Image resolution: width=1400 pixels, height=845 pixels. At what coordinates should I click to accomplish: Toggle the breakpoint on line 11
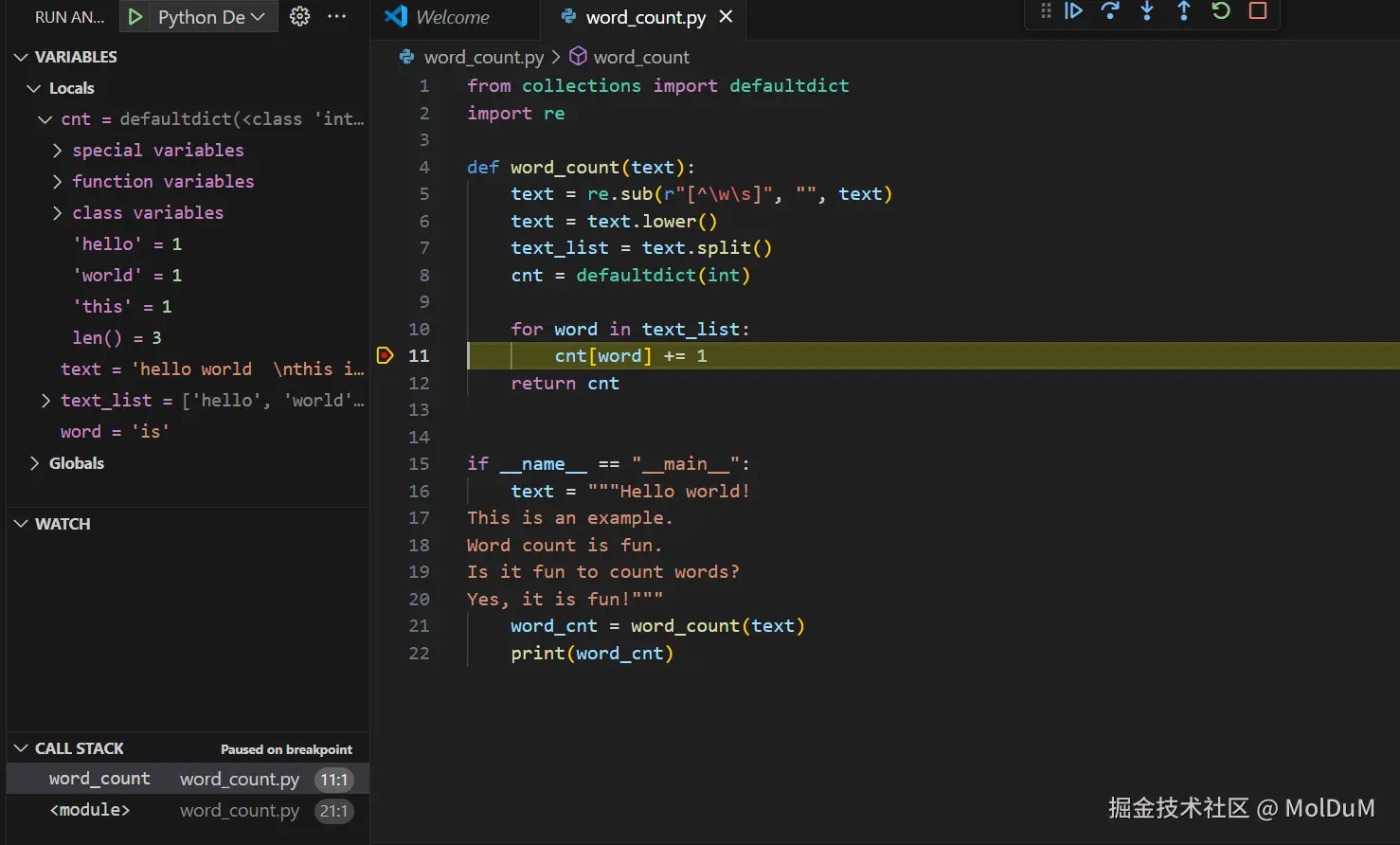pyautogui.click(x=385, y=356)
